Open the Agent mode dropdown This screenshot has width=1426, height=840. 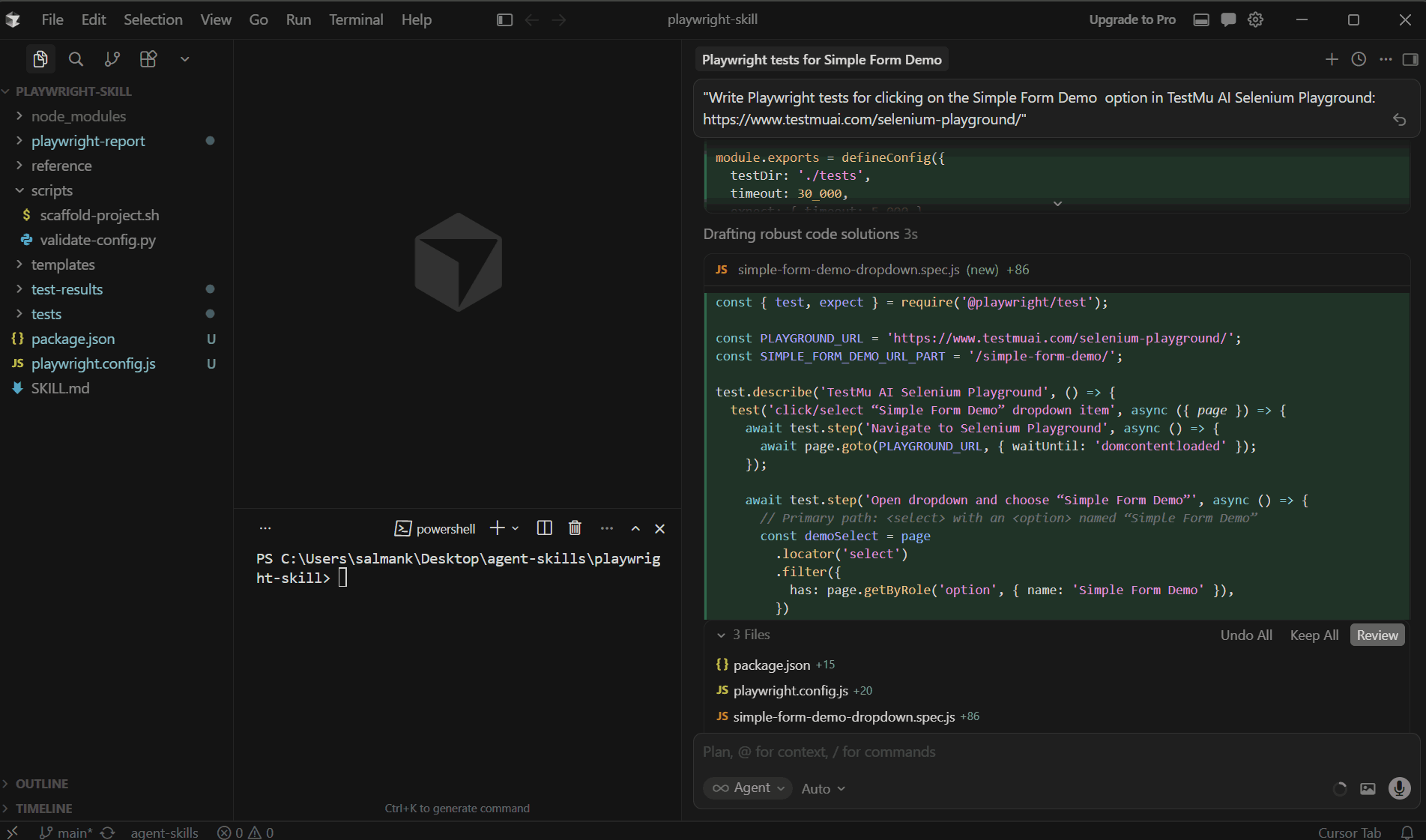(x=747, y=788)
